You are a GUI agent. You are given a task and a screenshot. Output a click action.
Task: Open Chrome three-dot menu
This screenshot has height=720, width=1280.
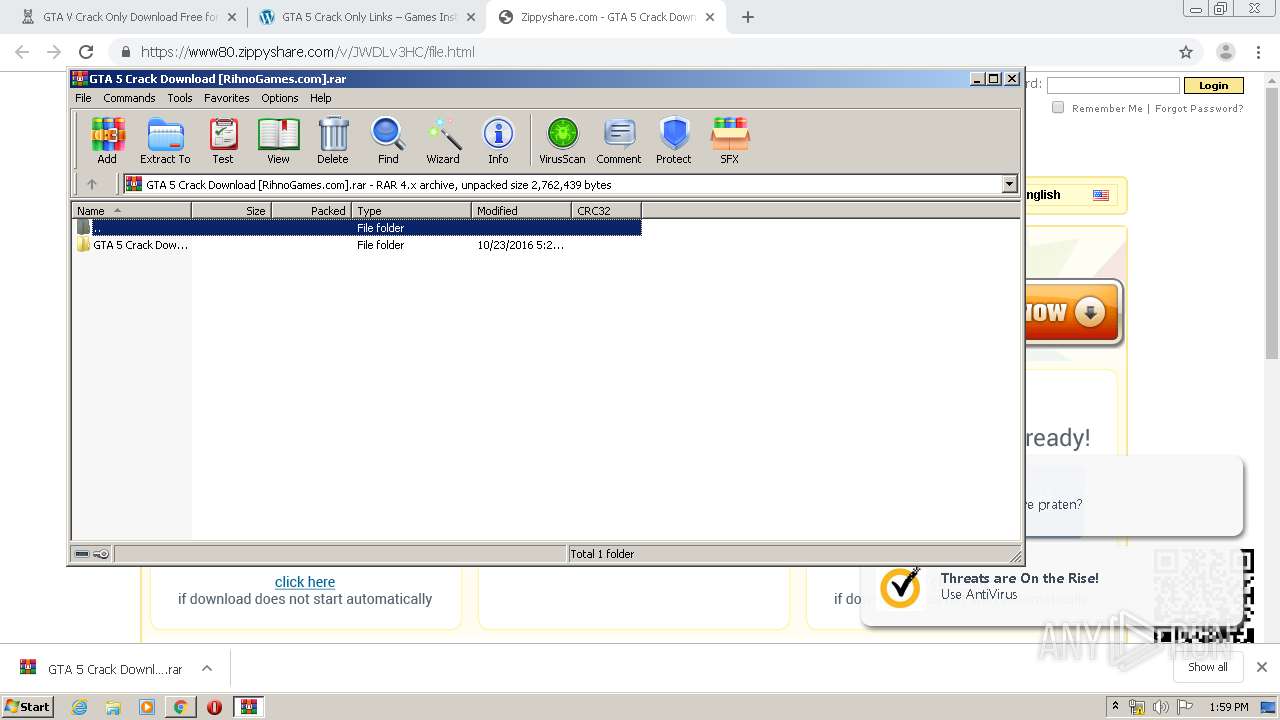pyautogui.click(x=1258, y=52)
